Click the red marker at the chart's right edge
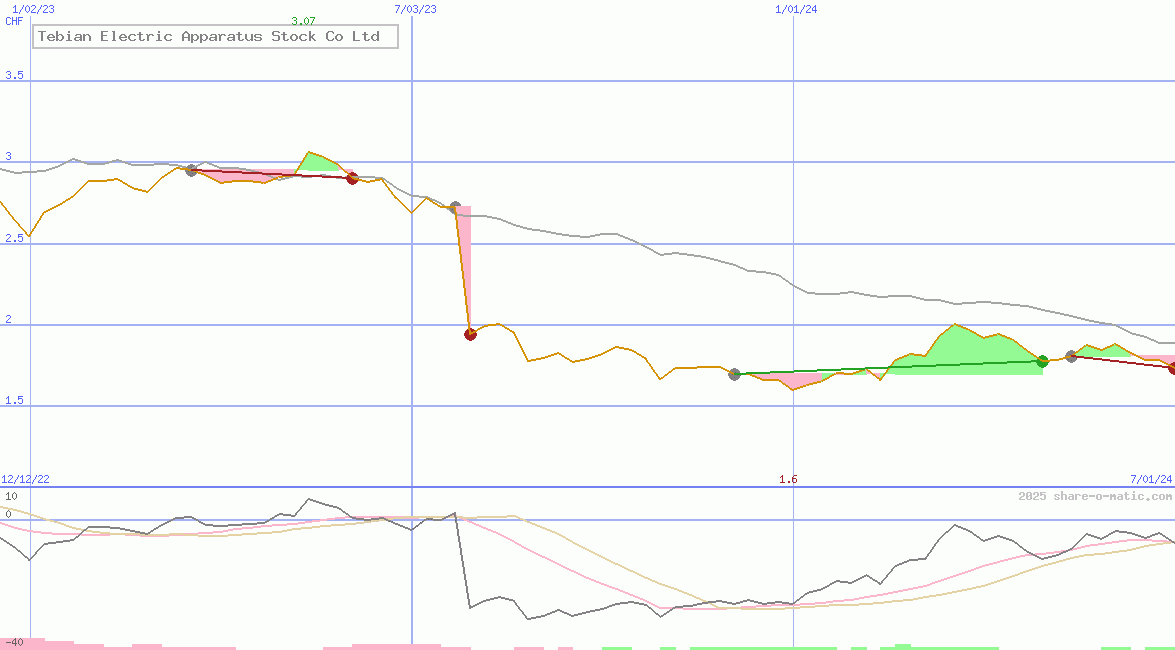Screen dimensions: 1175x650 1172,369
